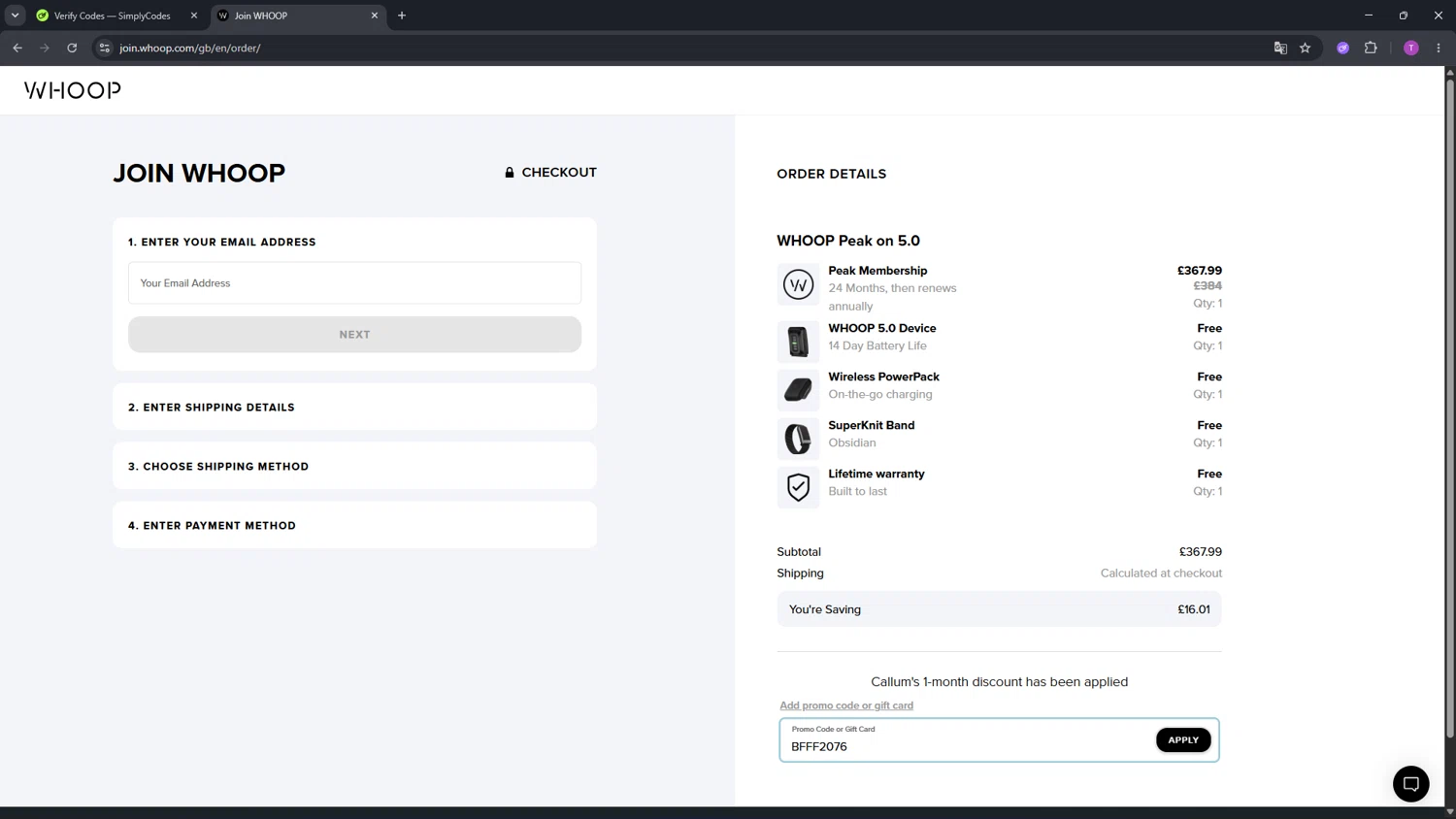Click the 1. Enter Your Email Address heading
1456x819 pixels.
[x=222, y=242]
